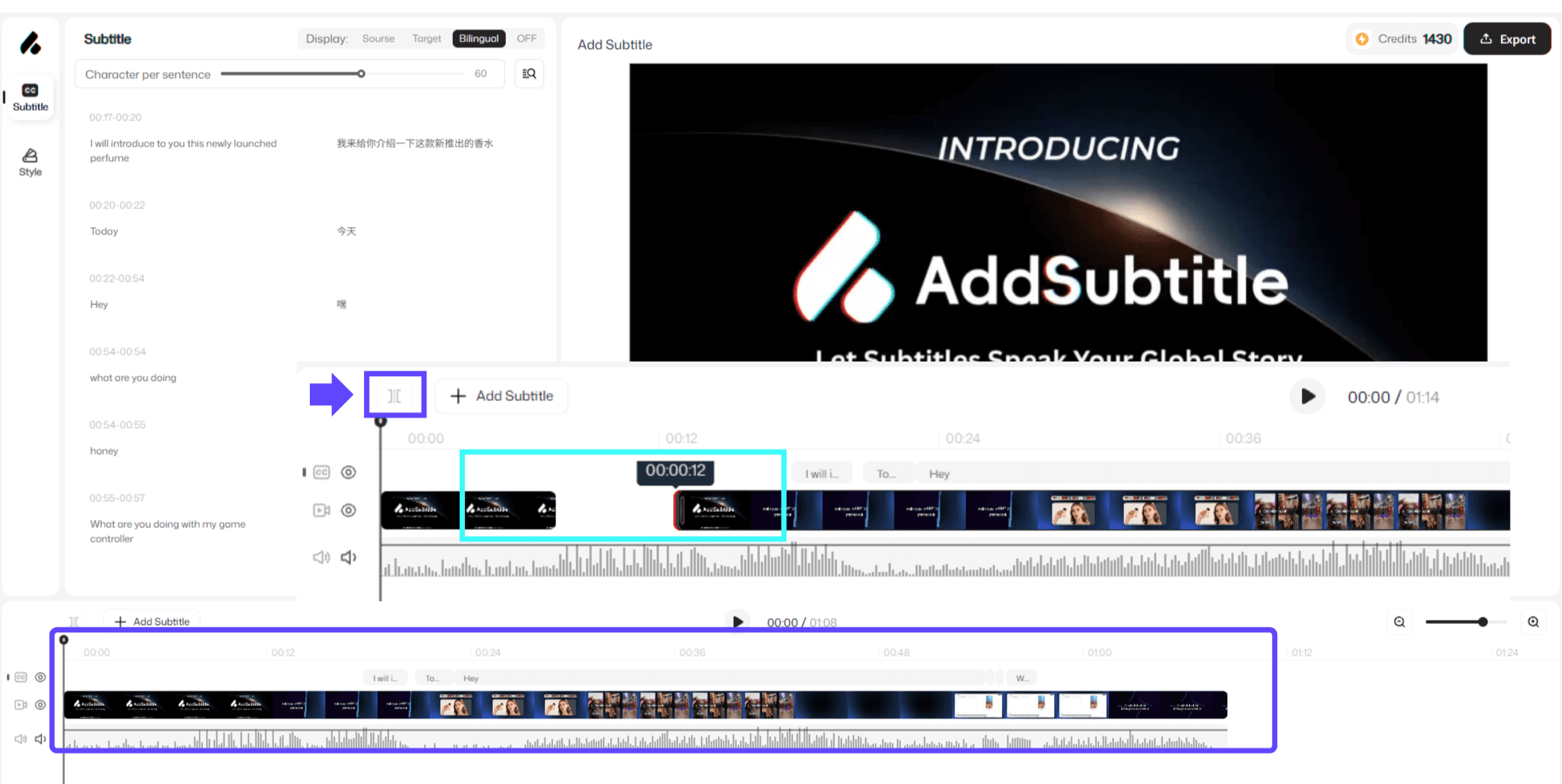The image size is (1562, 784).
Task: Turn the subtitle display OFF
Action: [x=526, y=39]
